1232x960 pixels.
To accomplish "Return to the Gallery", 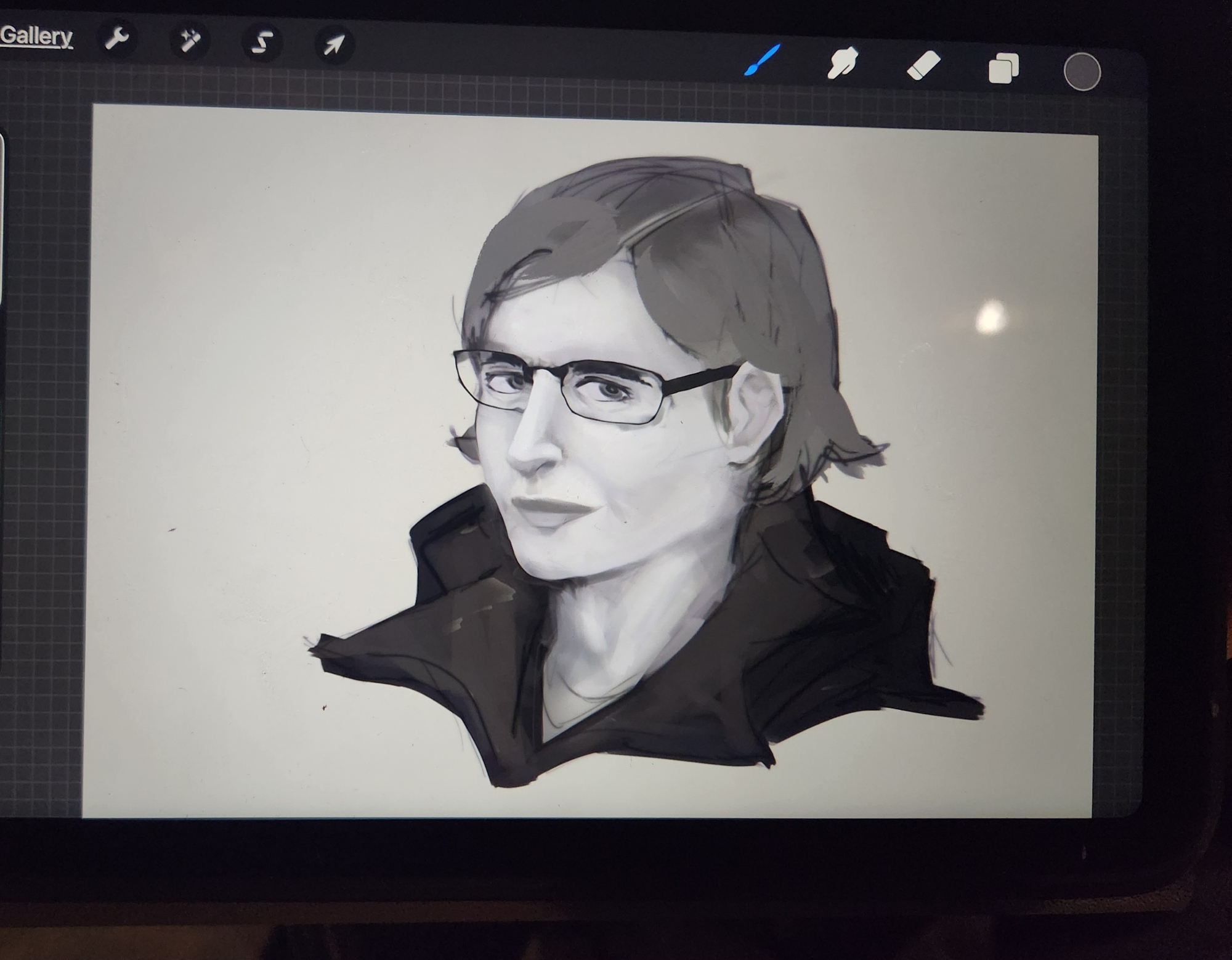I will point(36,37).
